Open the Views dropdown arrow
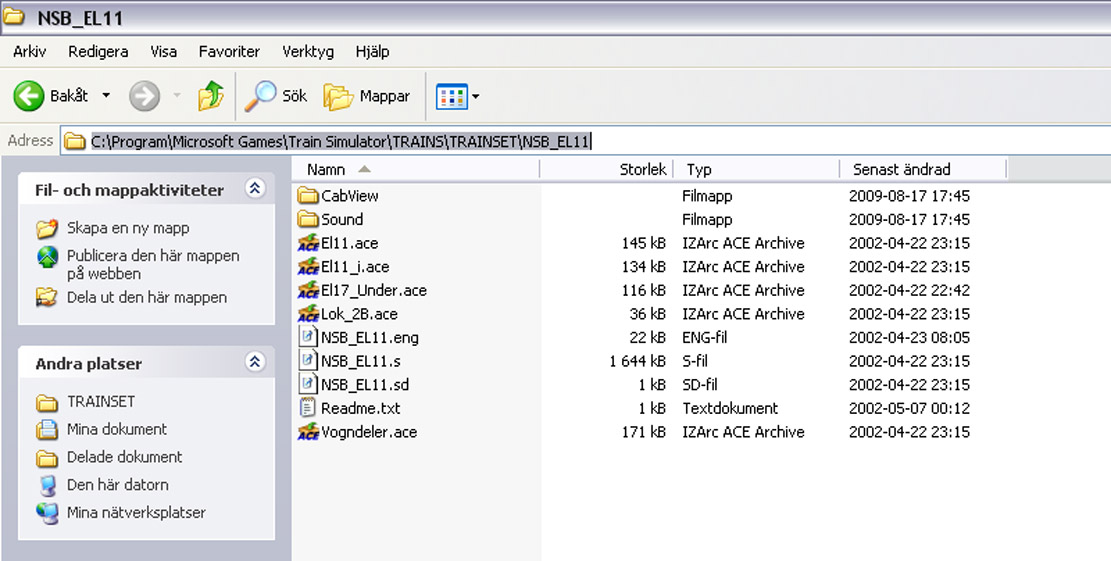 pyautogui.click(x=475, y=96)
